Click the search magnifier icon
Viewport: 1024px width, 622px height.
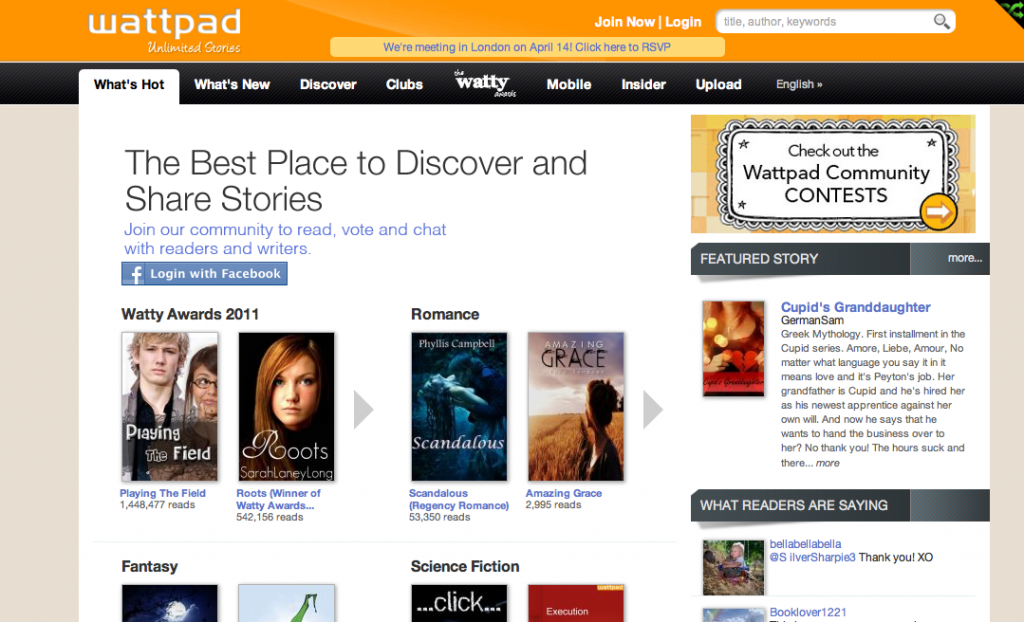pos(941,20)
